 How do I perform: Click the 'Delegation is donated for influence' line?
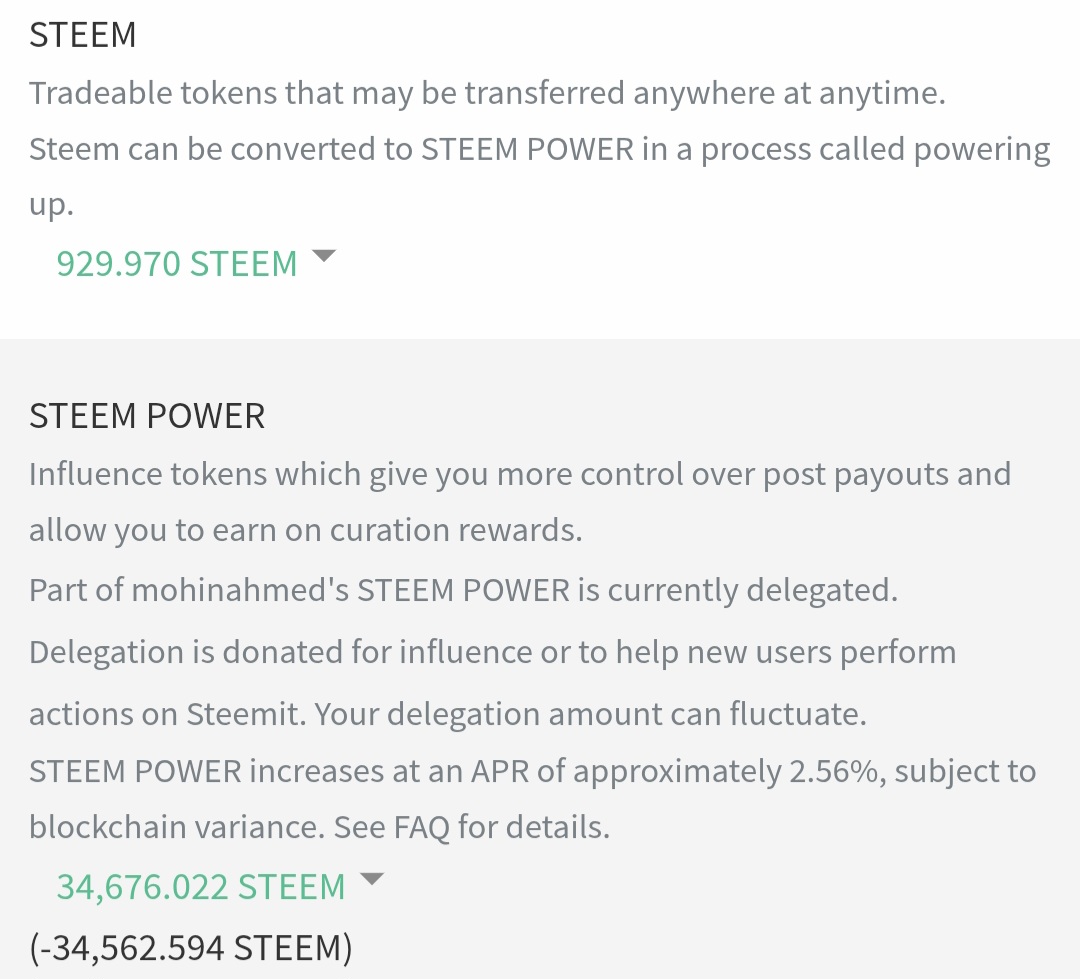point(492,652)
